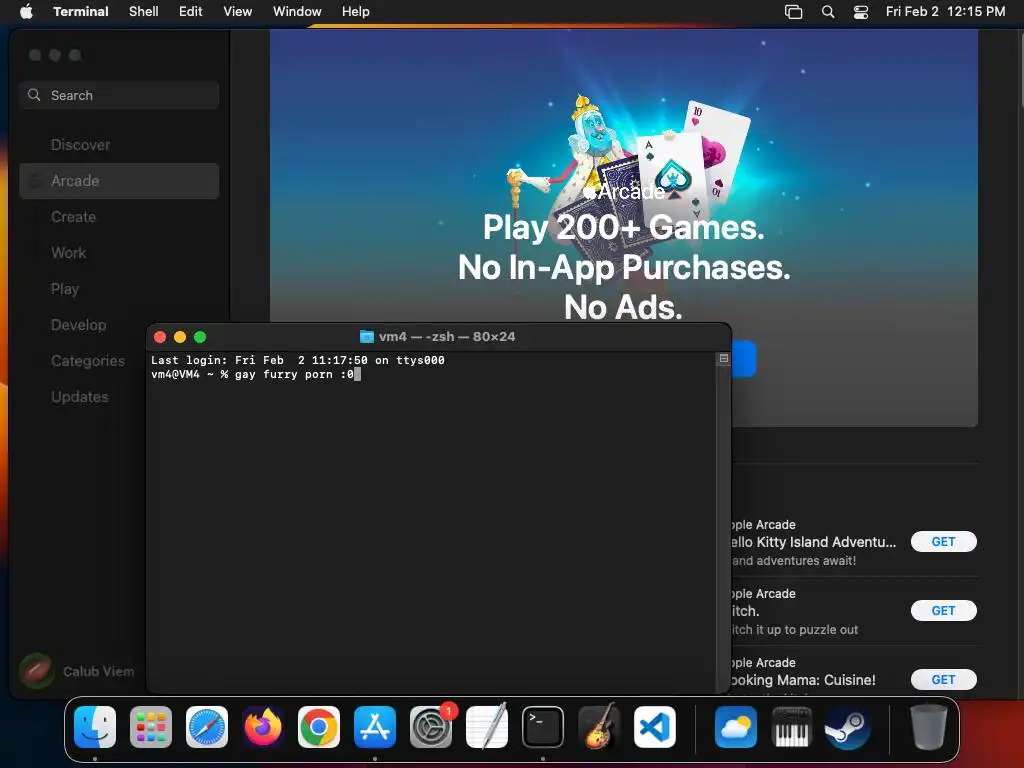Open the Apple menu
This screenshot has width=1024, height=768.
[x=26, y=11]
